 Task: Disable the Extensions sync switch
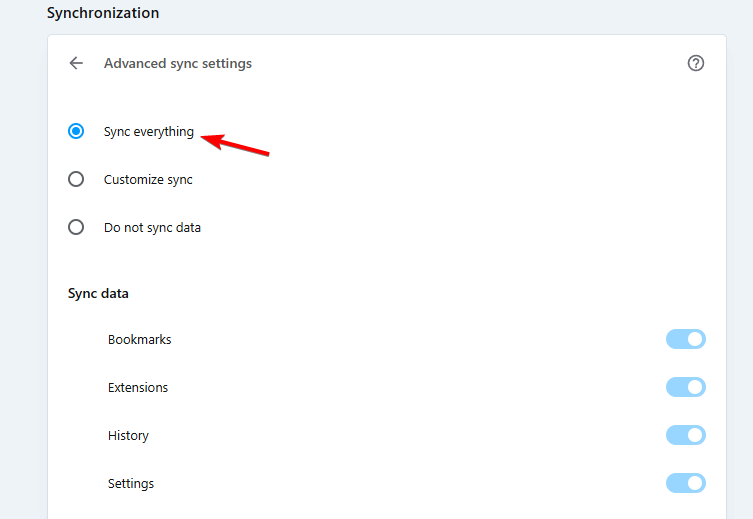coord(686,387)
